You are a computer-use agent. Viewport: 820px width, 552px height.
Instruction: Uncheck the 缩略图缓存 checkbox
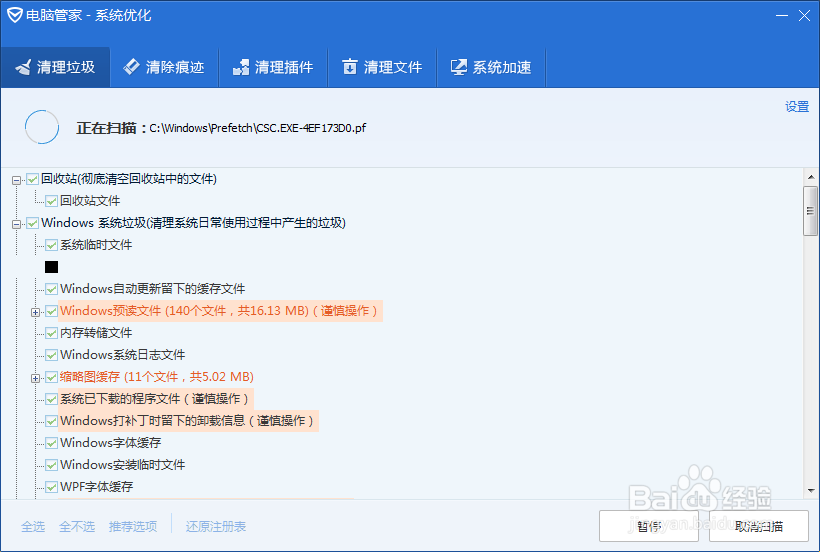pos(51,377)
